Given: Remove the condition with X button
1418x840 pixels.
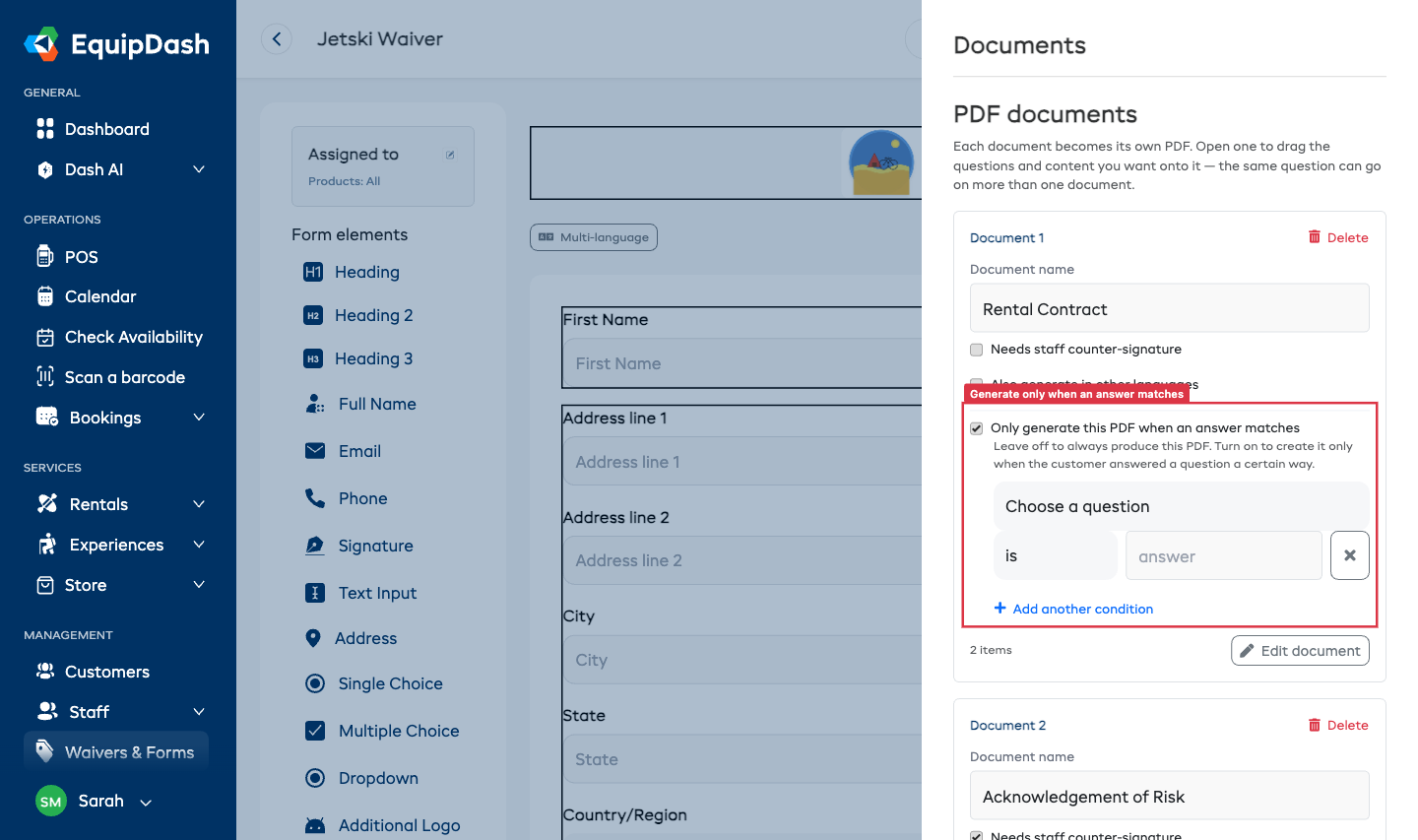Looking at the screenshot, I should click(x=1350, y=555).
